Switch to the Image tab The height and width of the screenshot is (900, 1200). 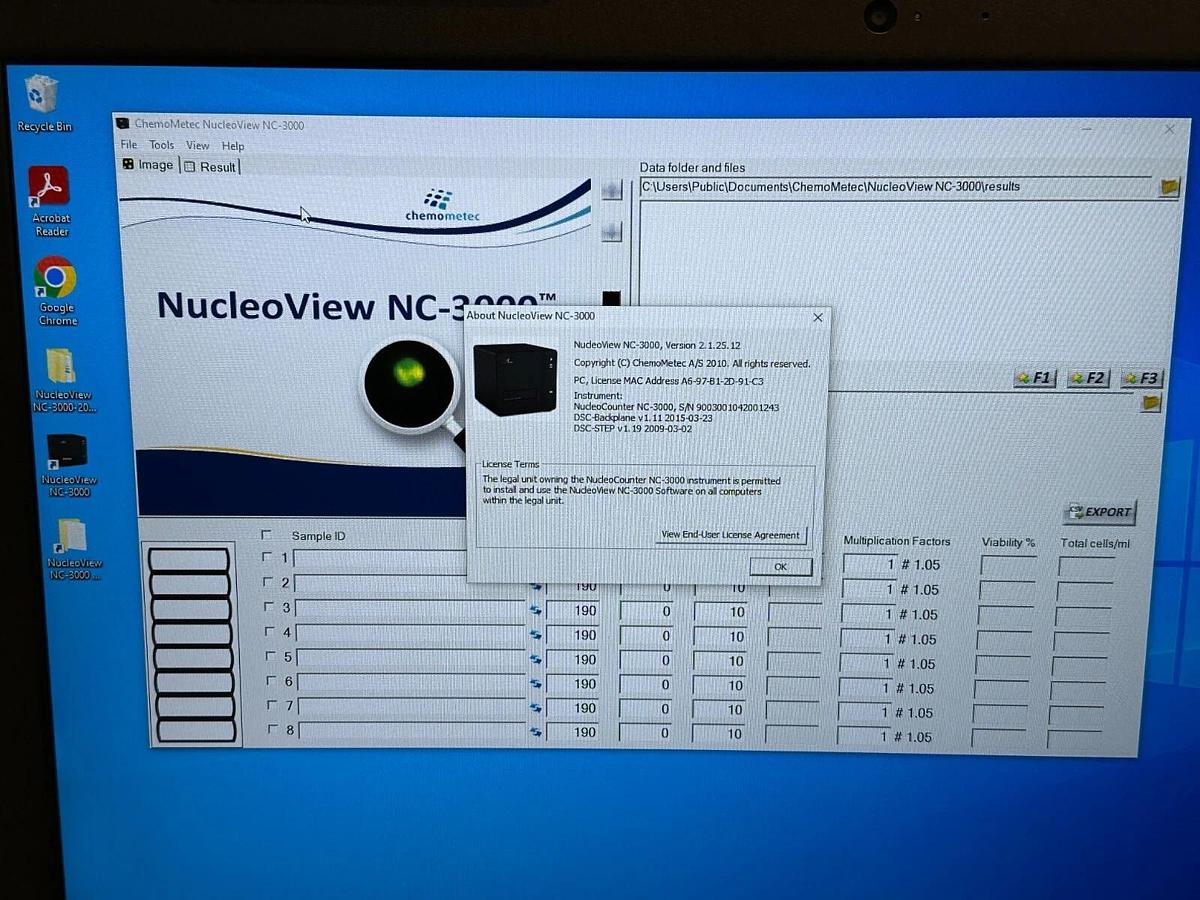(148, 165)
